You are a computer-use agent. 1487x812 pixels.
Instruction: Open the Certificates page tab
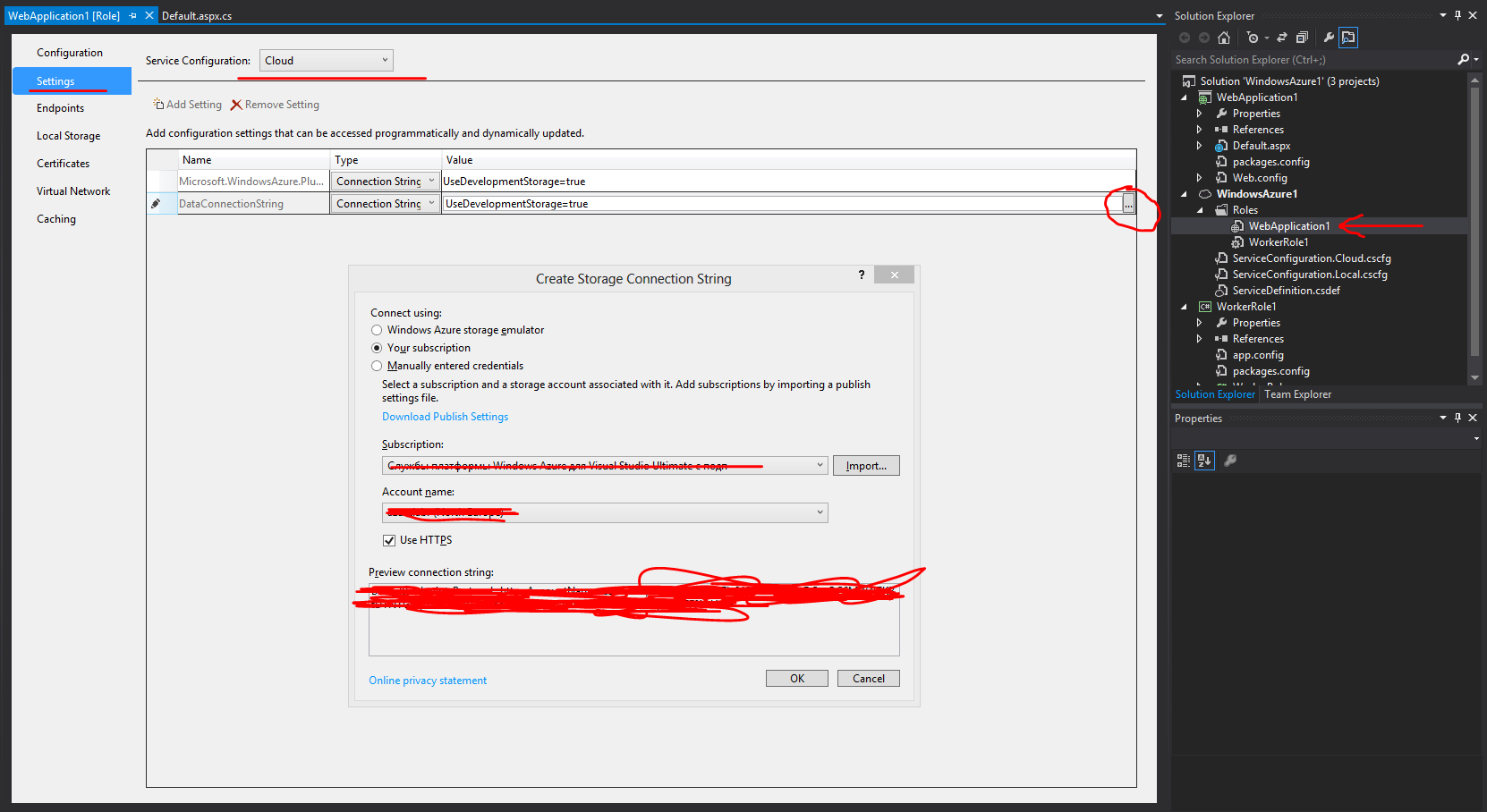point(72,164)
